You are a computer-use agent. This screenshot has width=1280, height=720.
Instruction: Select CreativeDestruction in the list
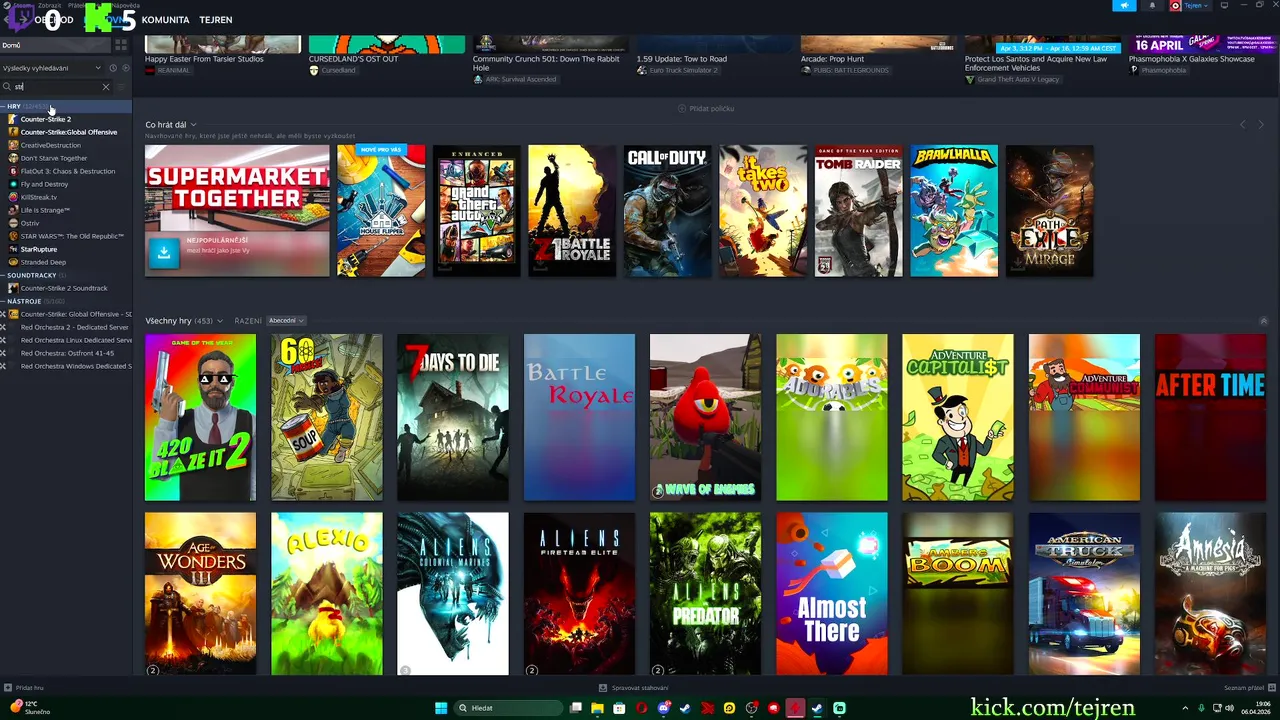click(66, 145)
